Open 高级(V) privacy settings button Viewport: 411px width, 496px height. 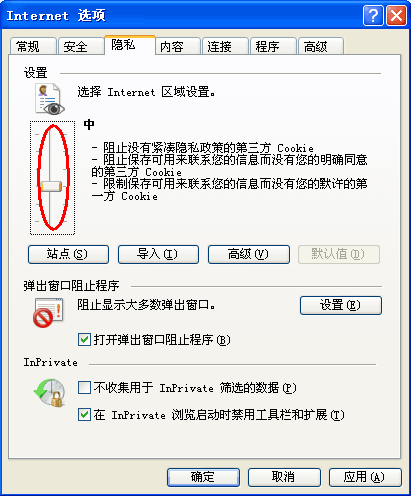[249, 254]
